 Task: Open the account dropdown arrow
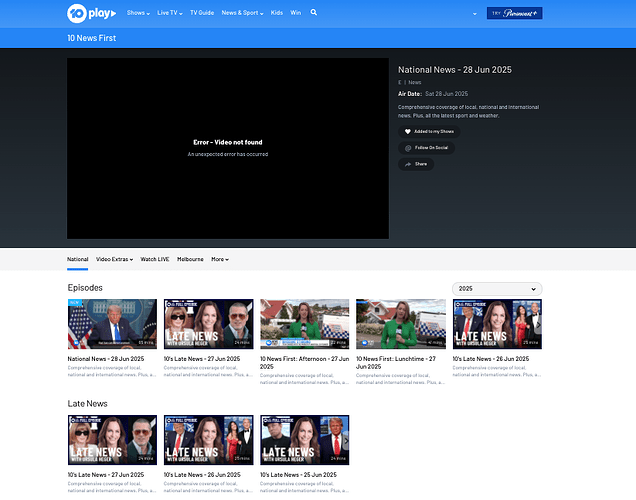(x=475, y=14)
